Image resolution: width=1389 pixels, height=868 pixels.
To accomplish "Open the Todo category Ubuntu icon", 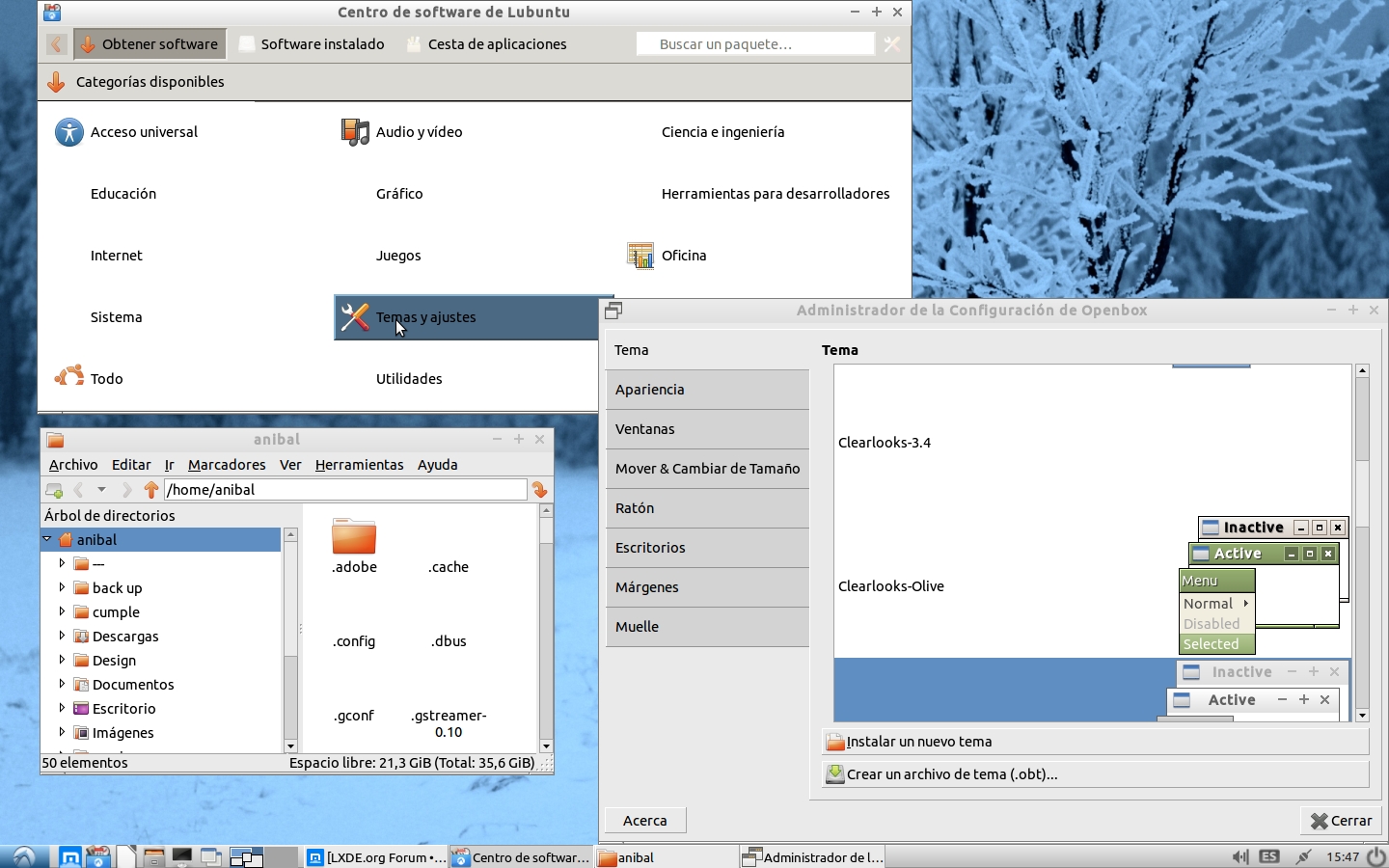I will pyautogui.click(x=69, y=376).
